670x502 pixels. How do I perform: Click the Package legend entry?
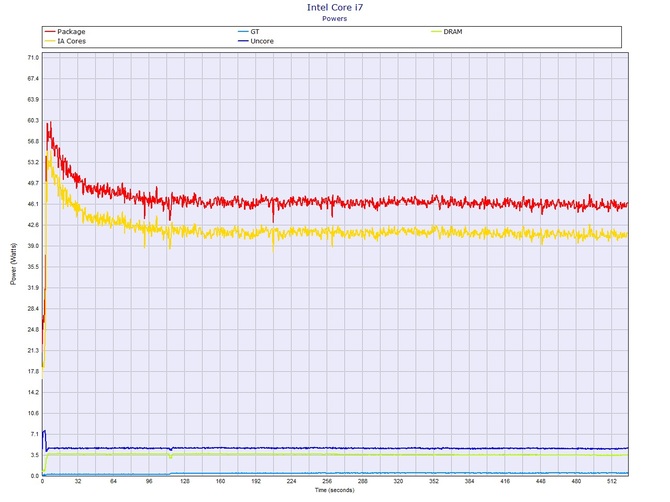[65, 32]
